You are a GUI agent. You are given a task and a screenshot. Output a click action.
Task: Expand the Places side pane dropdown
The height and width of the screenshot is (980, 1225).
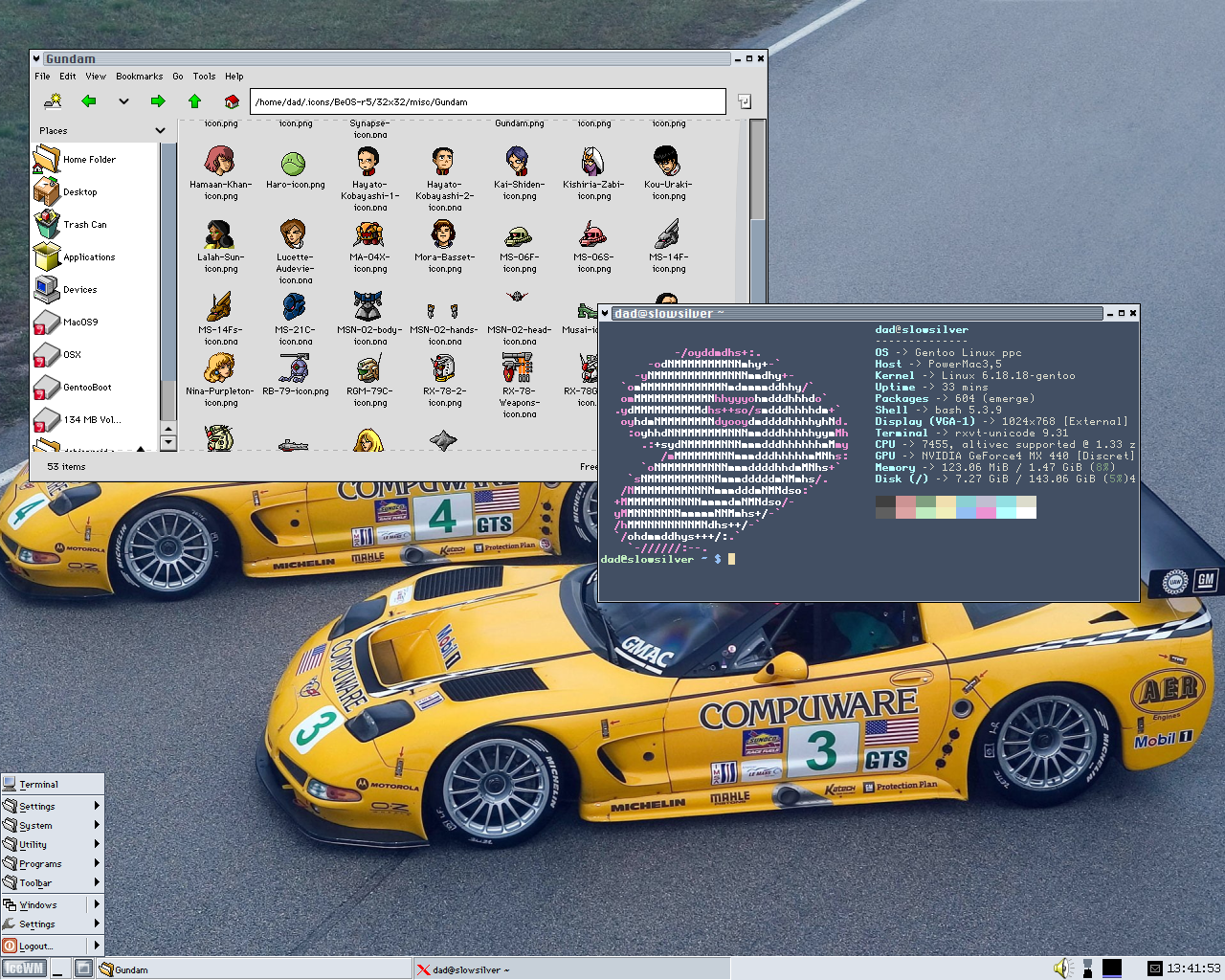pyautogui.click(x=160, y=130)
